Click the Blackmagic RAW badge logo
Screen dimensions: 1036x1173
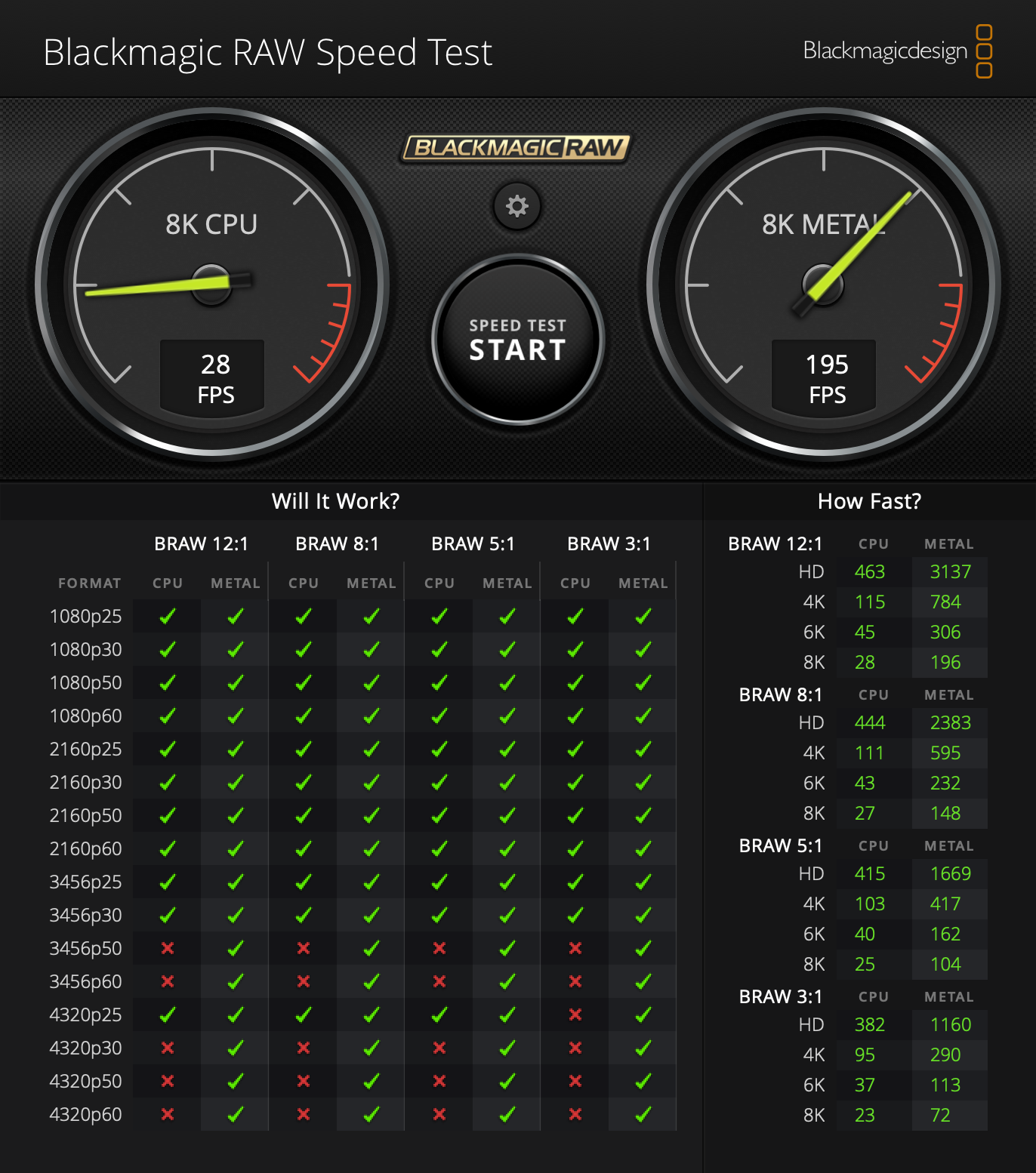tap(516, 147)
